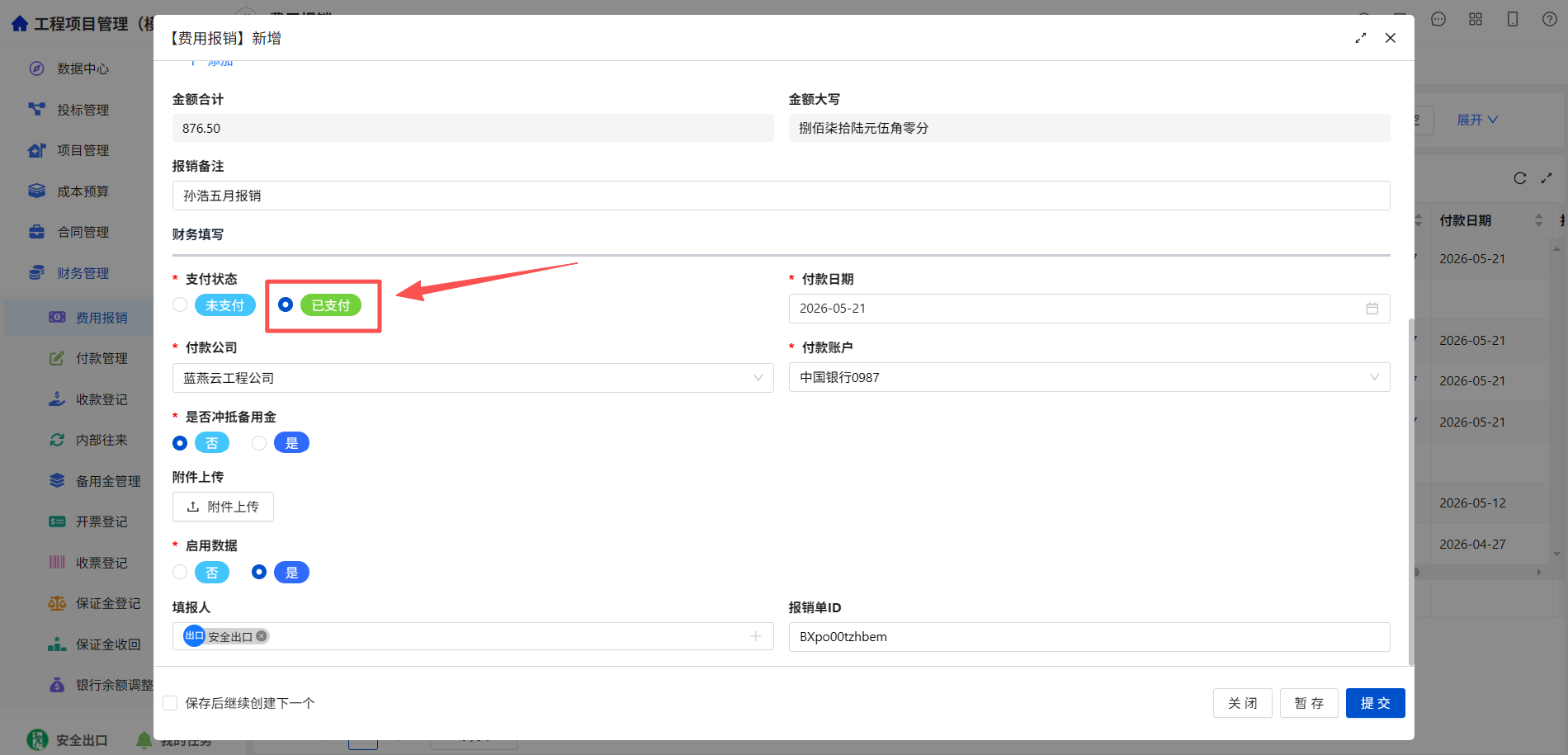Click the 金额合计 field 876.50

pyautogui.click(x=473, y=128)
